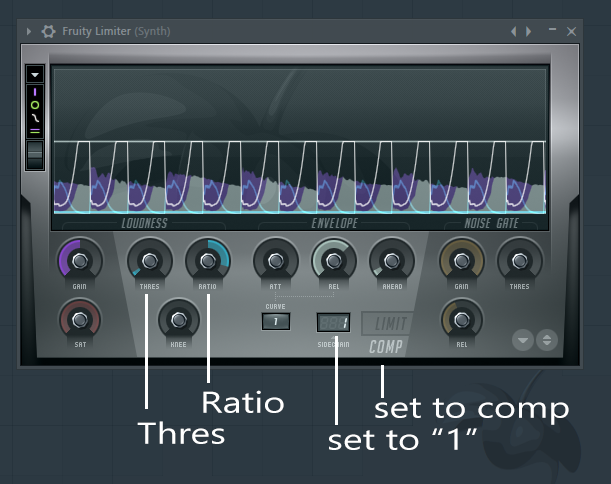Click the Loudness GAIN knob
Screen dimensions: 611x484
click(80, 261)
